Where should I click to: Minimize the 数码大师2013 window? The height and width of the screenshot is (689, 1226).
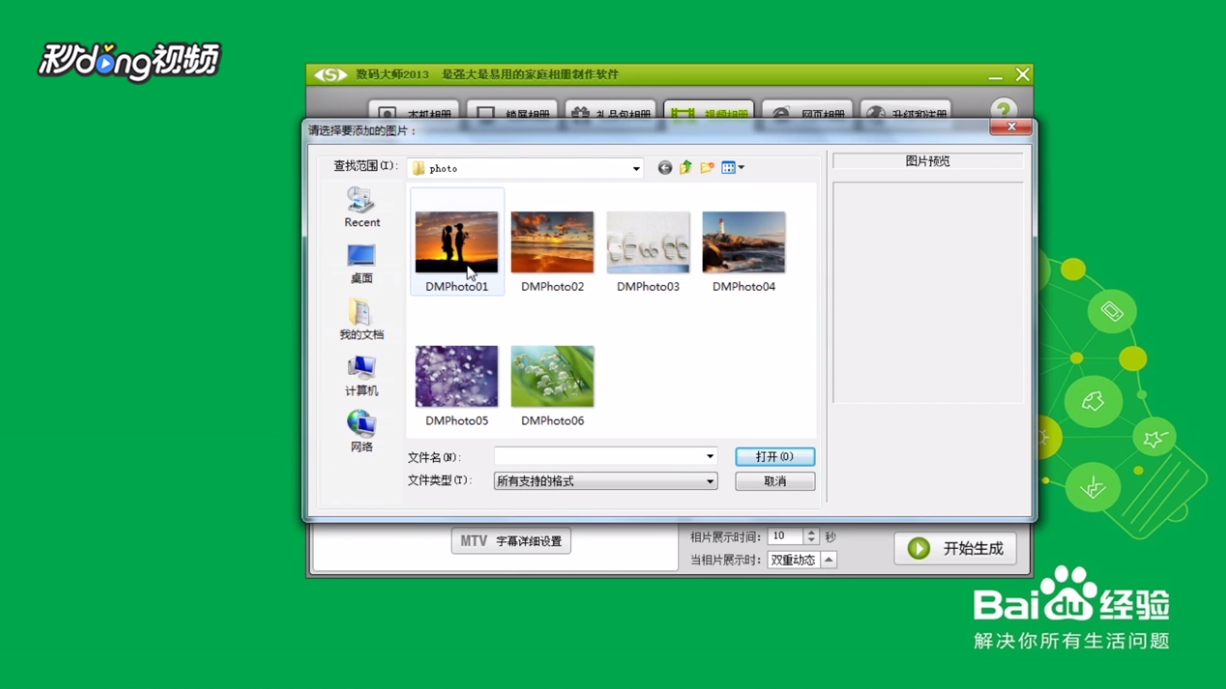[995, 75]
